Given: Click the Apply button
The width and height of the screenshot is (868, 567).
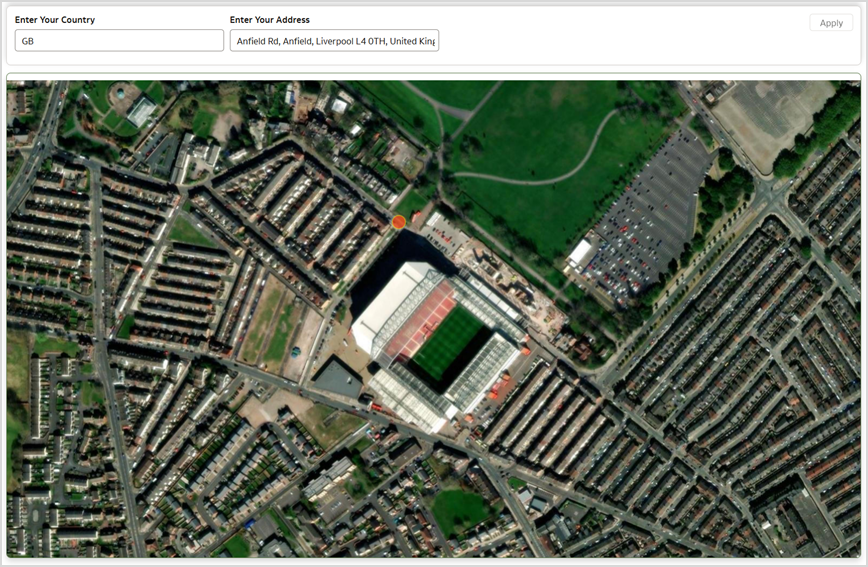Looking at the screenshot, I should [831, 23].
